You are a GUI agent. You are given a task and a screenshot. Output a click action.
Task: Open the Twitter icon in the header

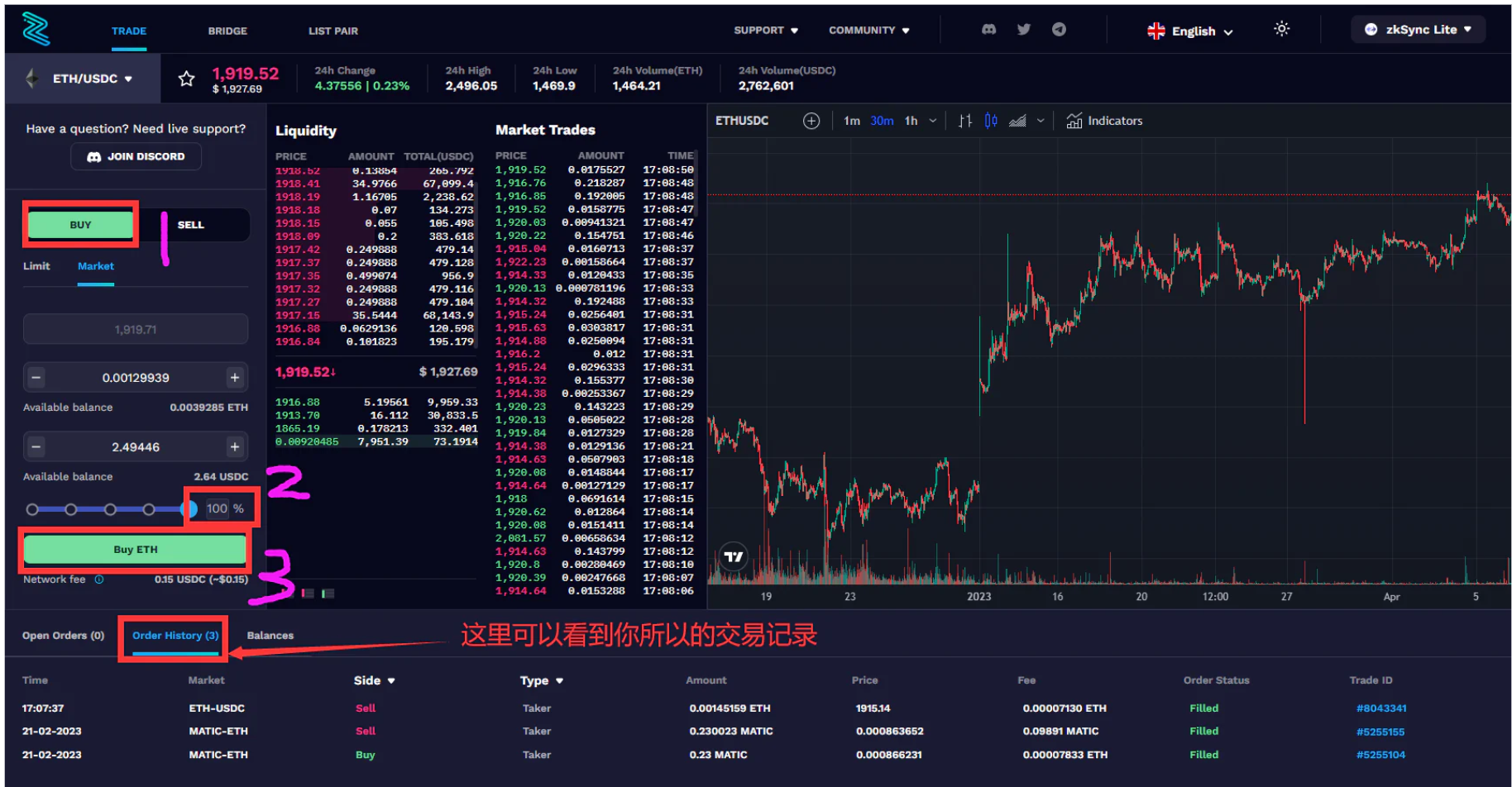[1024, 30]
